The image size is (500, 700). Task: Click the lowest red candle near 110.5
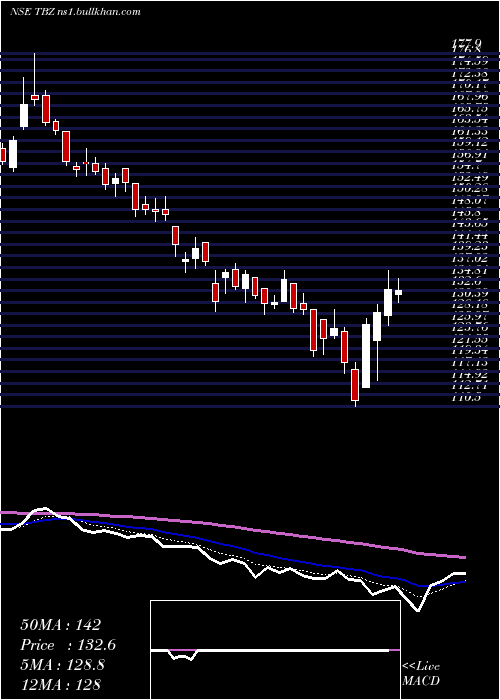[x=355, y=384]
